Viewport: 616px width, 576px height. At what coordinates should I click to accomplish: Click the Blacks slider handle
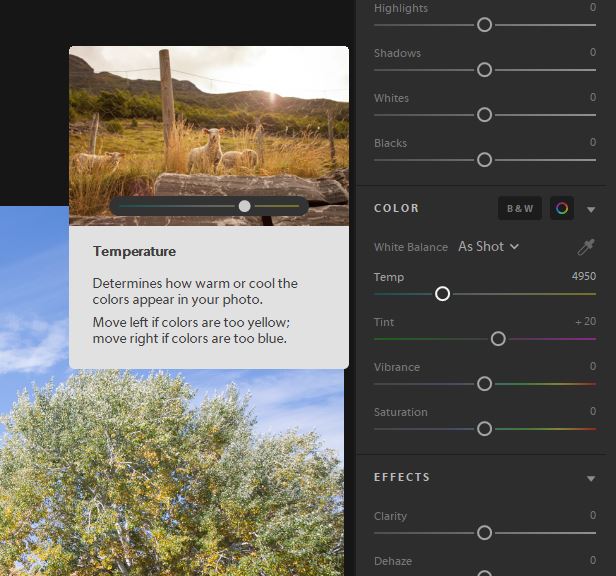tap(484, 160)
